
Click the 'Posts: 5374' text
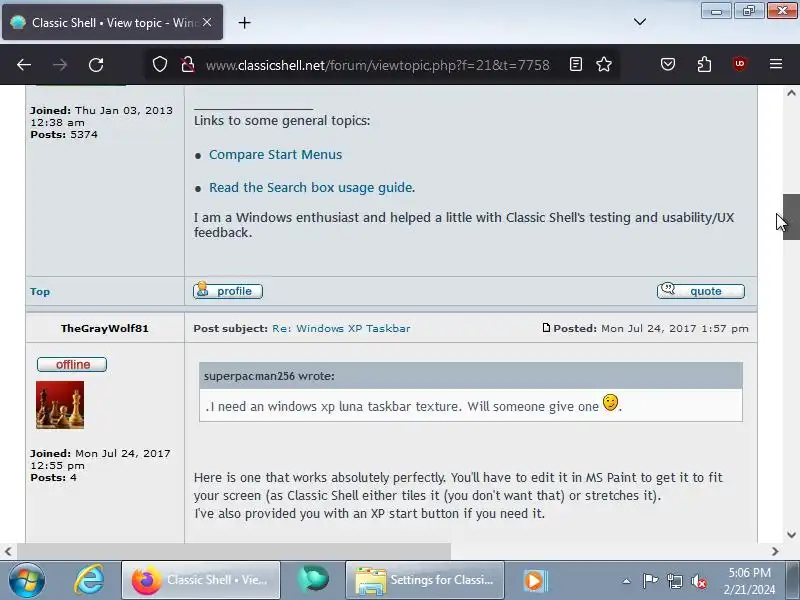[64, 135]
